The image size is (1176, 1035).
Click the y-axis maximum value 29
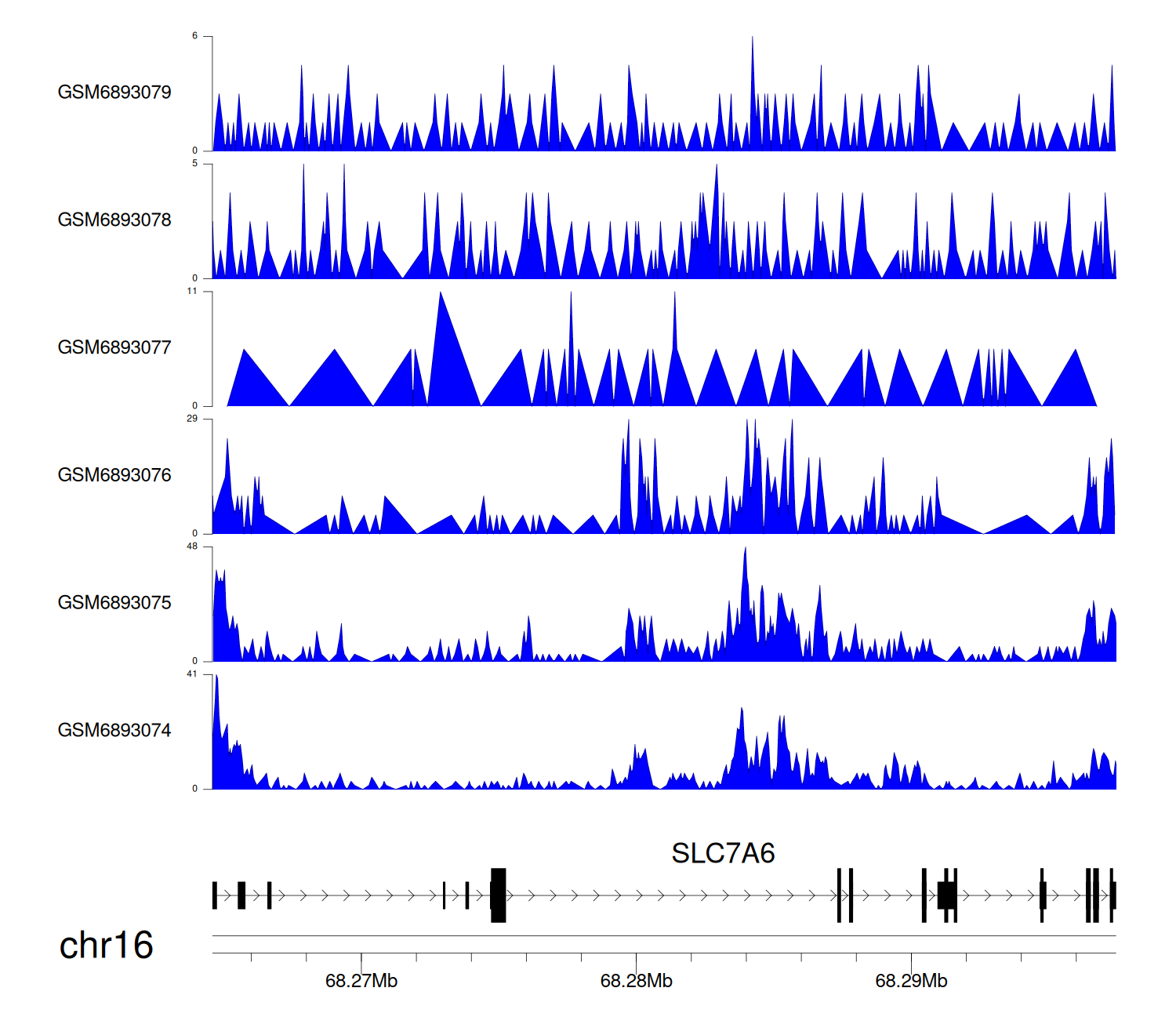pos(192,419)
